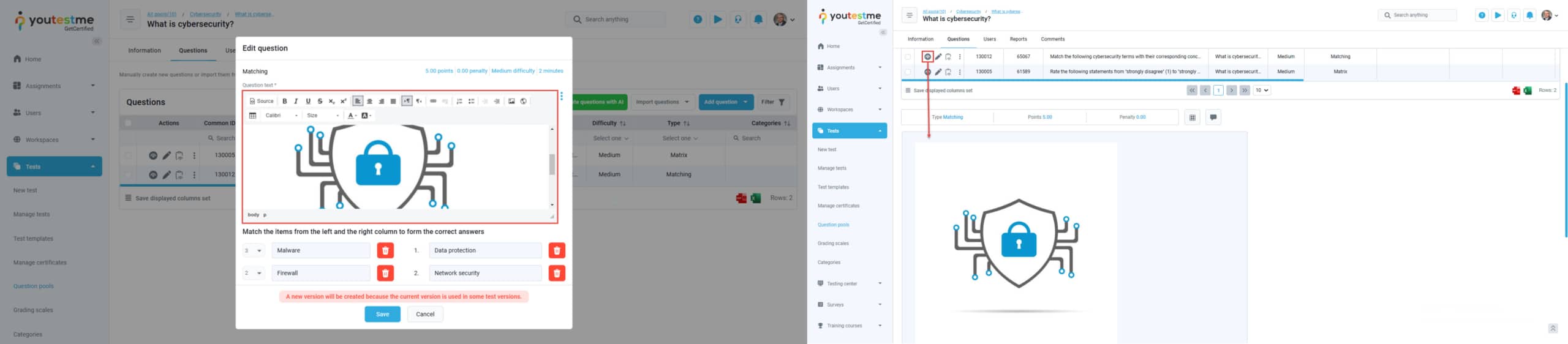
Task: Open rows-per-page dropdown showing 10
Action: coord(1262,91)
